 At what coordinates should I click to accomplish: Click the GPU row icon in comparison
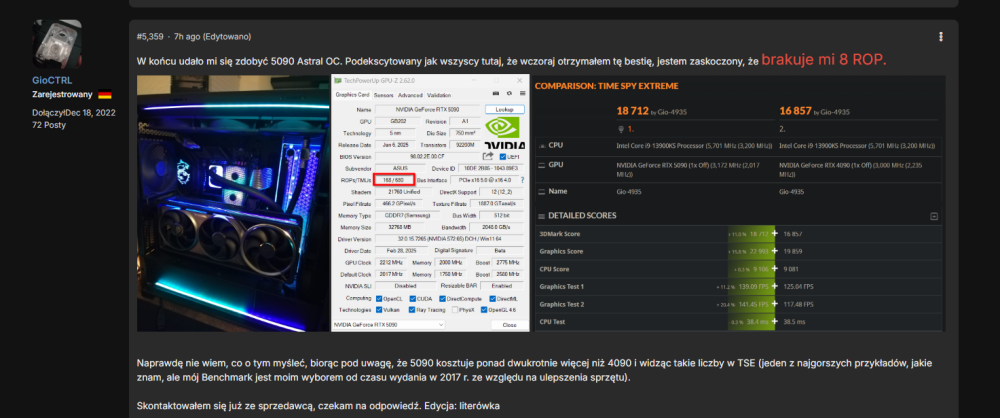[542, 165]
